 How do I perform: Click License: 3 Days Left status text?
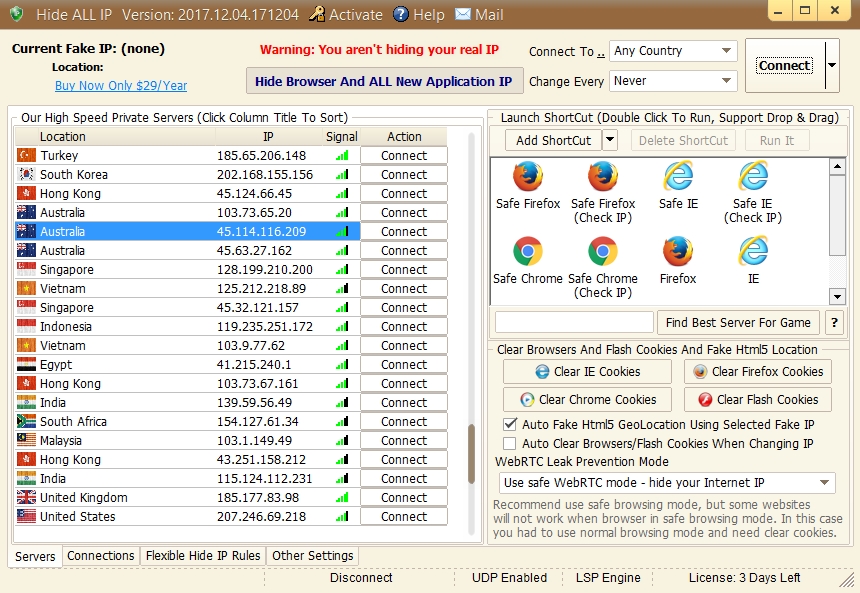(744, 578)
